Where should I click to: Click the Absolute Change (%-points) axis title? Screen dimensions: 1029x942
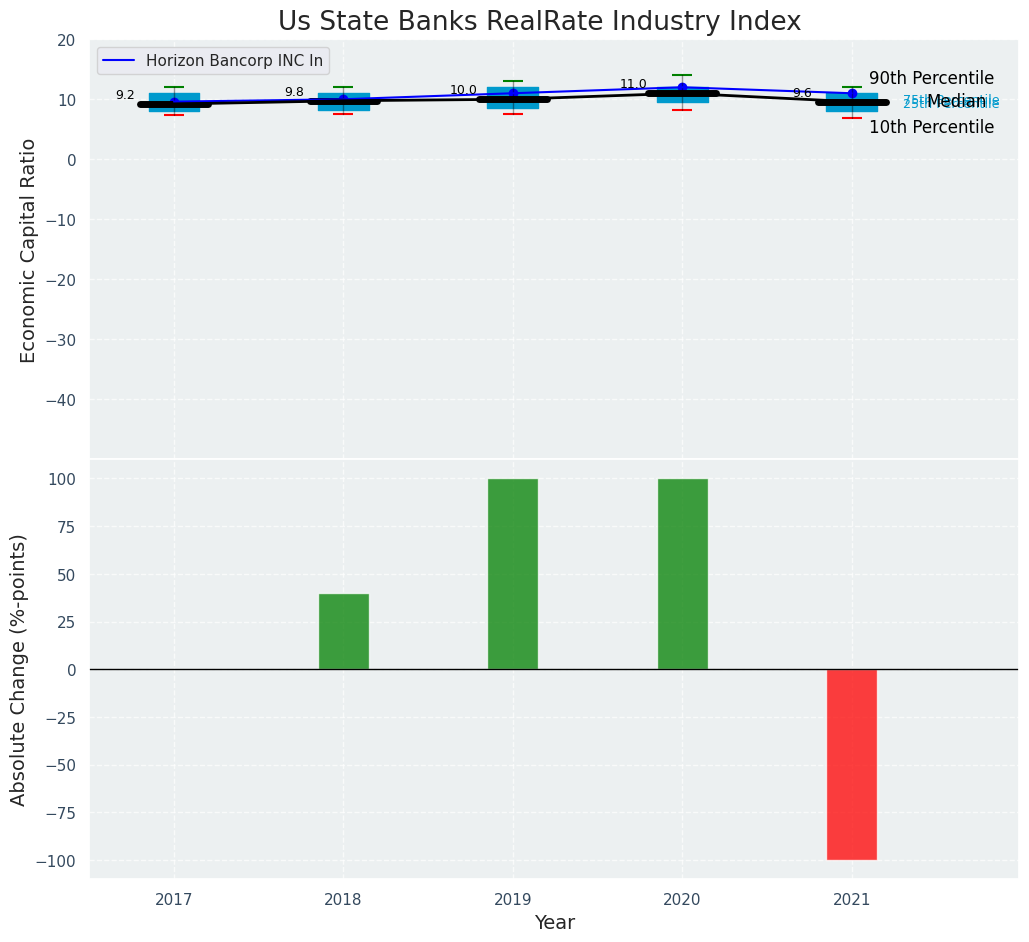[x=19, y=669]
